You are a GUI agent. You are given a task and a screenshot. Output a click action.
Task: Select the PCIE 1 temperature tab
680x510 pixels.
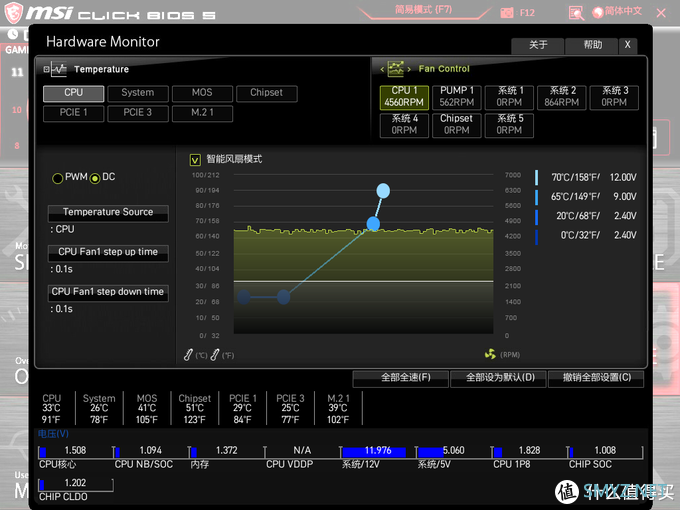coord(73,113)
